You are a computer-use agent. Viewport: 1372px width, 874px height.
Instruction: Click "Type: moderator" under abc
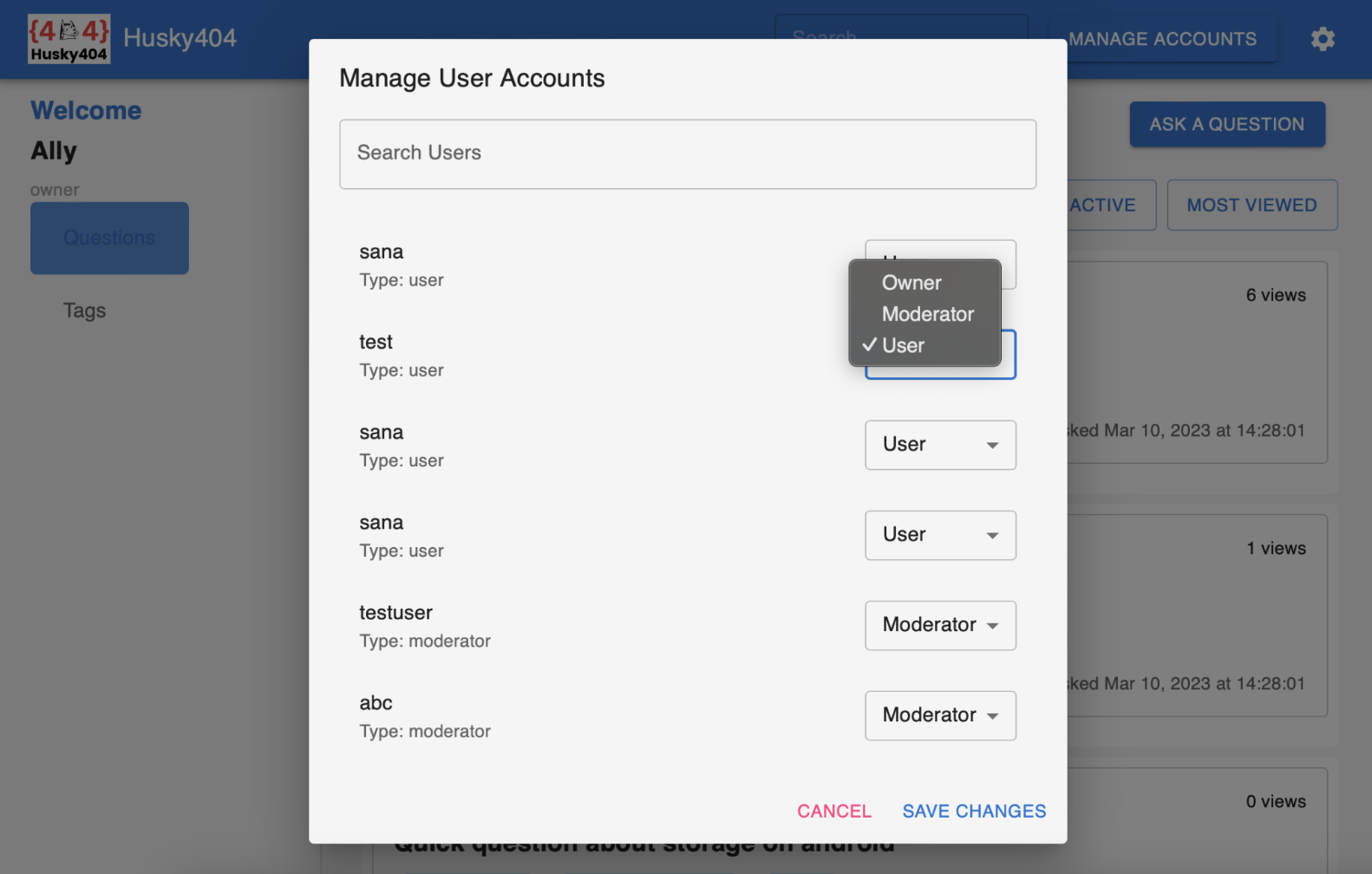coord(425,732)
